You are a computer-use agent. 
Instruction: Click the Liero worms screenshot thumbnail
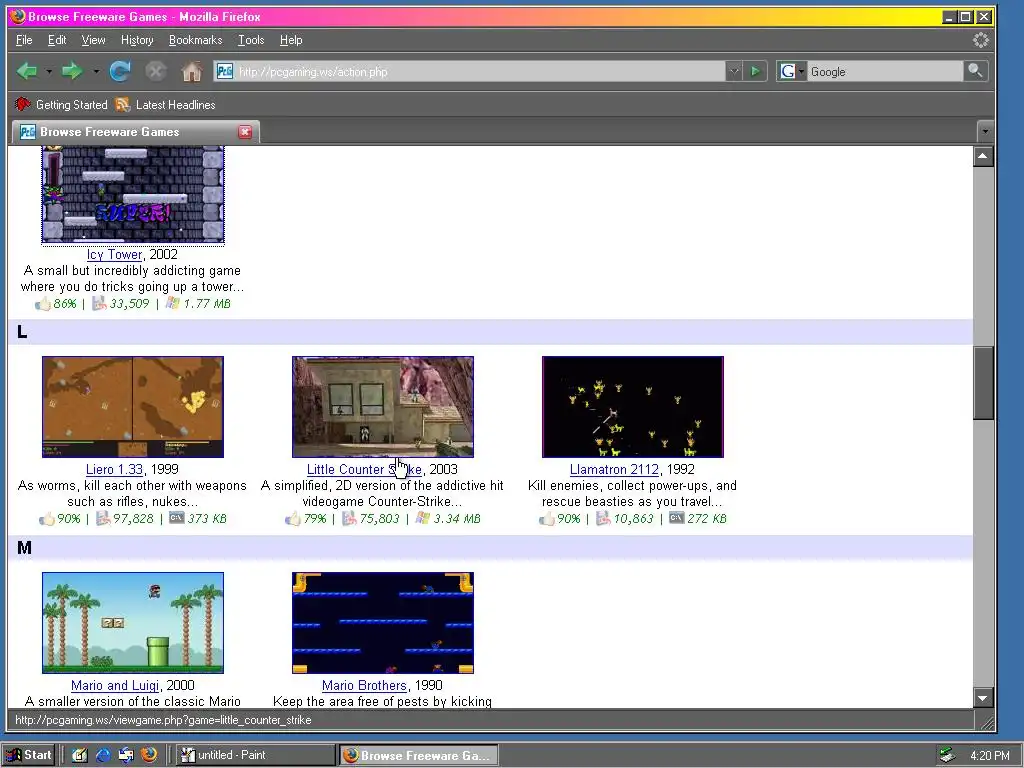click(x=133, y=407)
